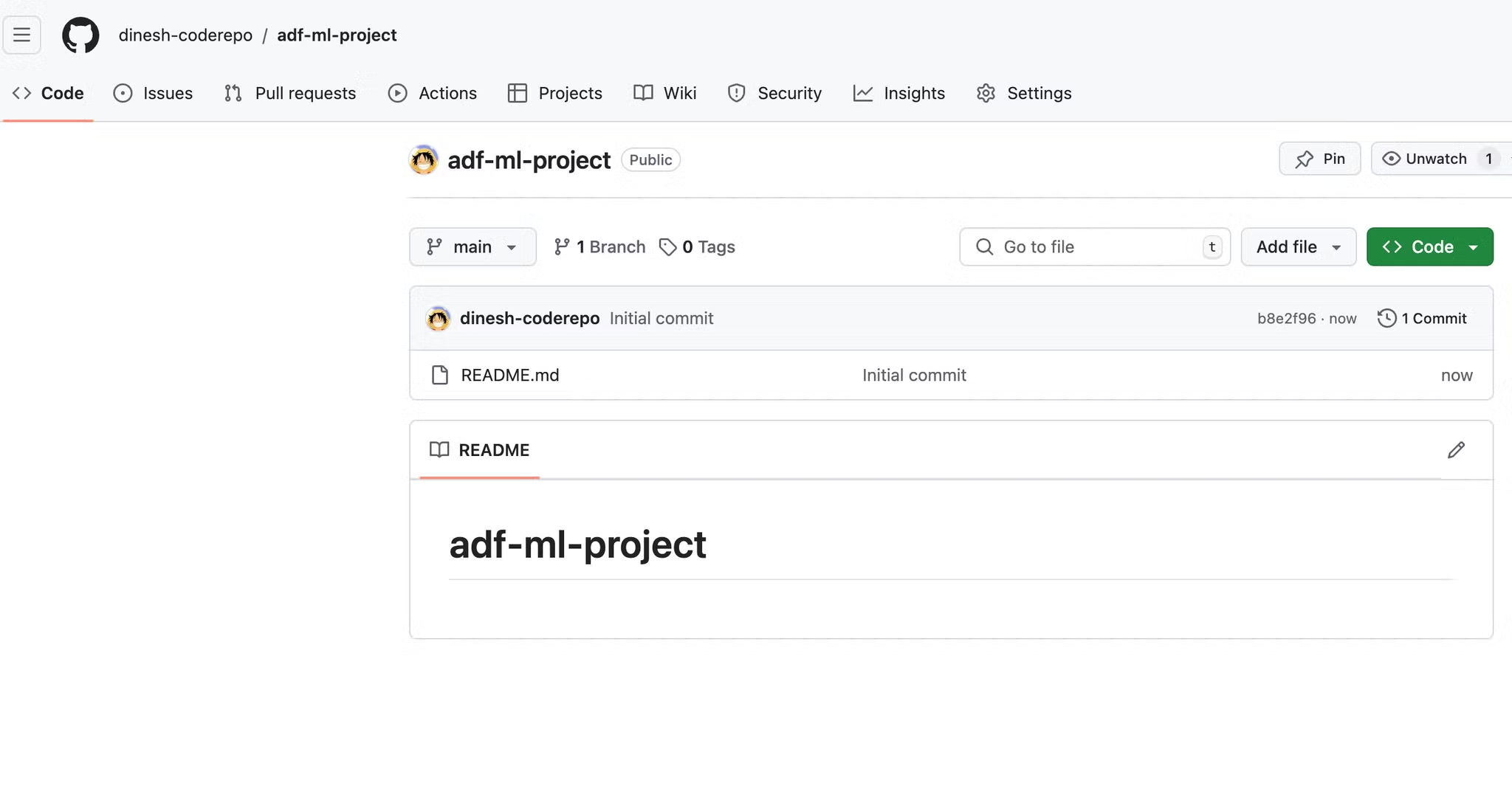This screenshot has height=808, width=1512.
Task: Open adf-ml-project breadcrumb link
Action: tap(337, 35)
